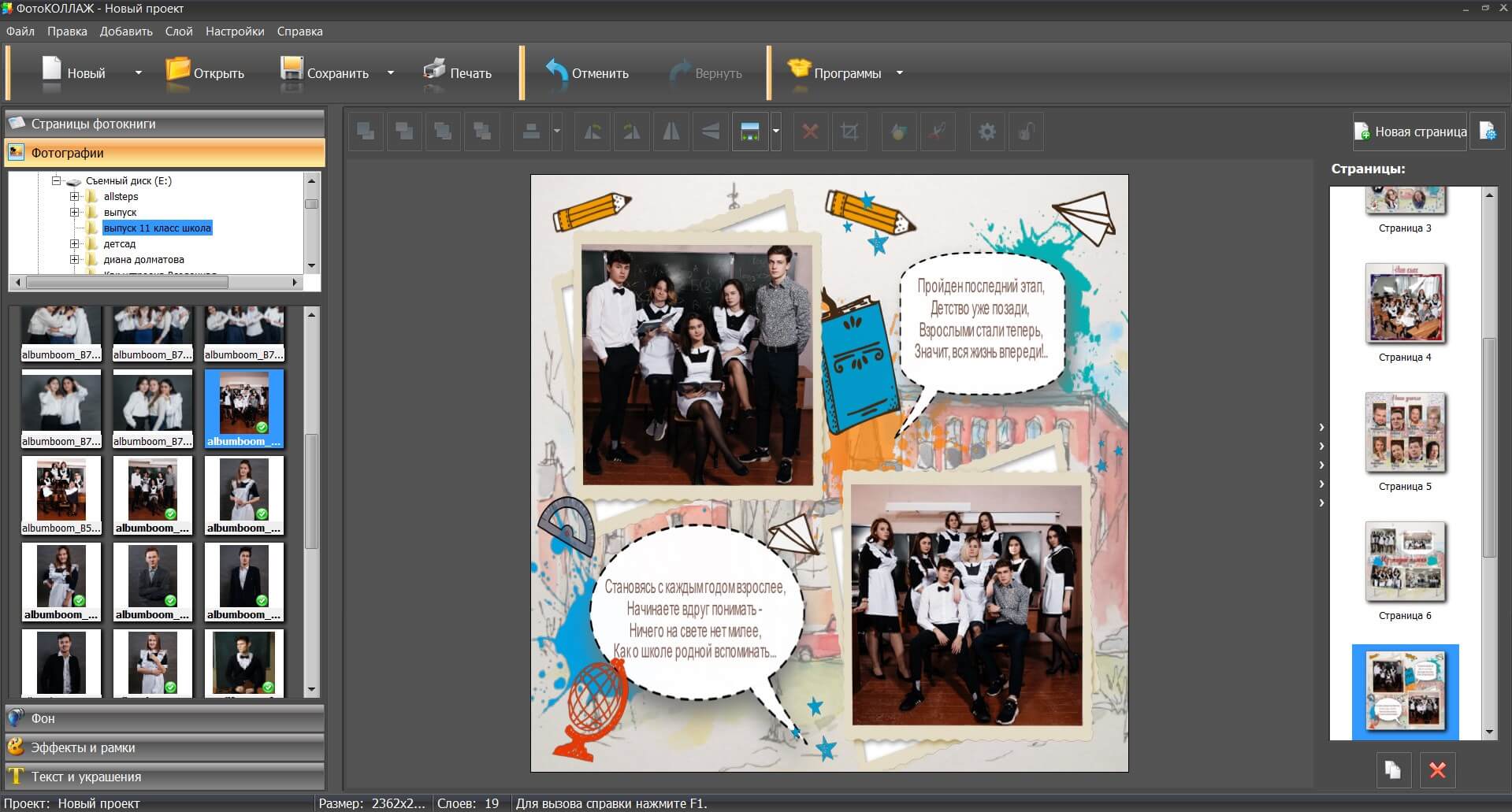Expand the Текст и украшения panel
Screen dimensions: 1512x812
(x=165, y=777)
